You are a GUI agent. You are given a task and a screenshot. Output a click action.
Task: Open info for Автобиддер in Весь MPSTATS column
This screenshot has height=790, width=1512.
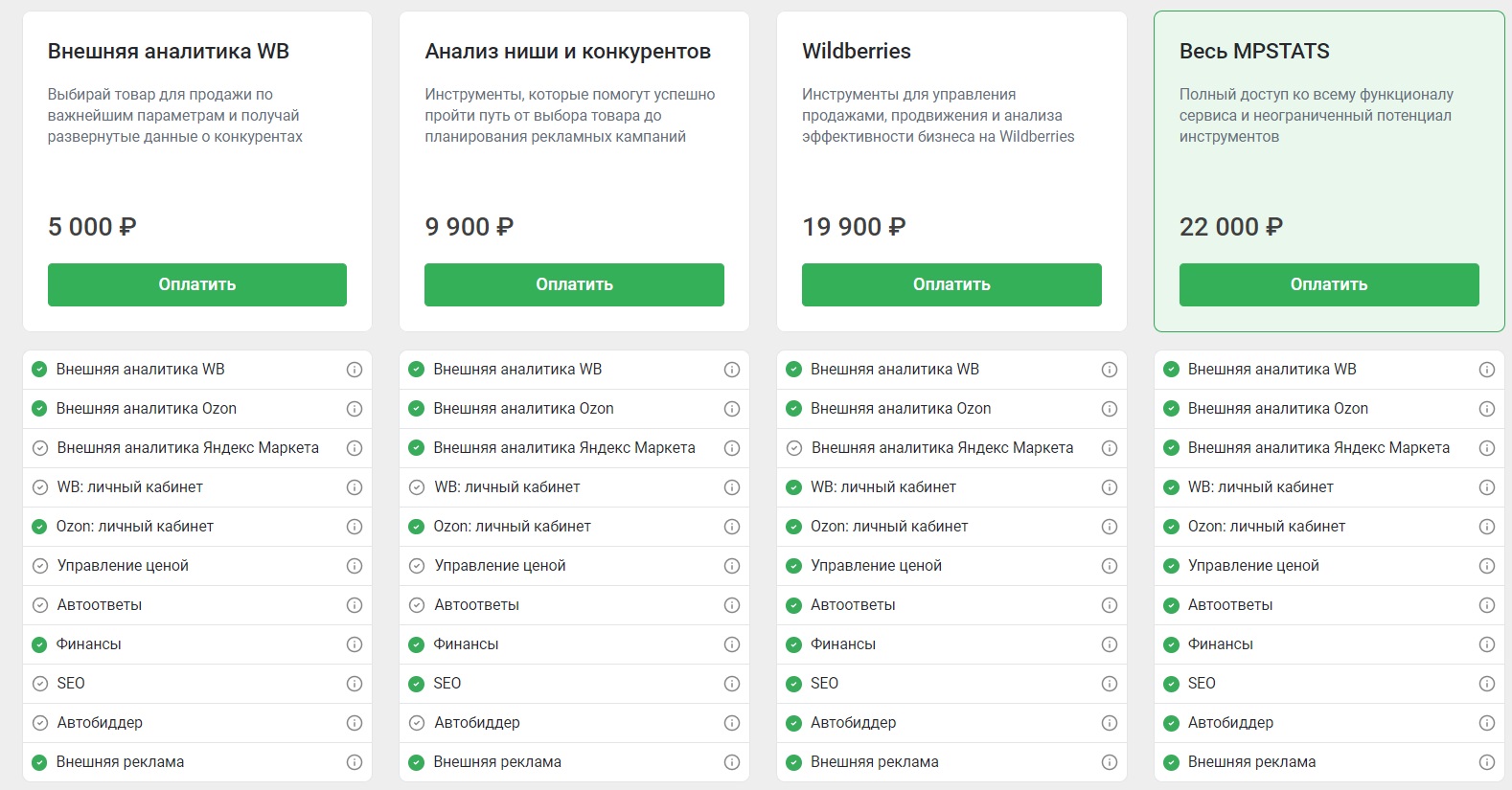1488,722
